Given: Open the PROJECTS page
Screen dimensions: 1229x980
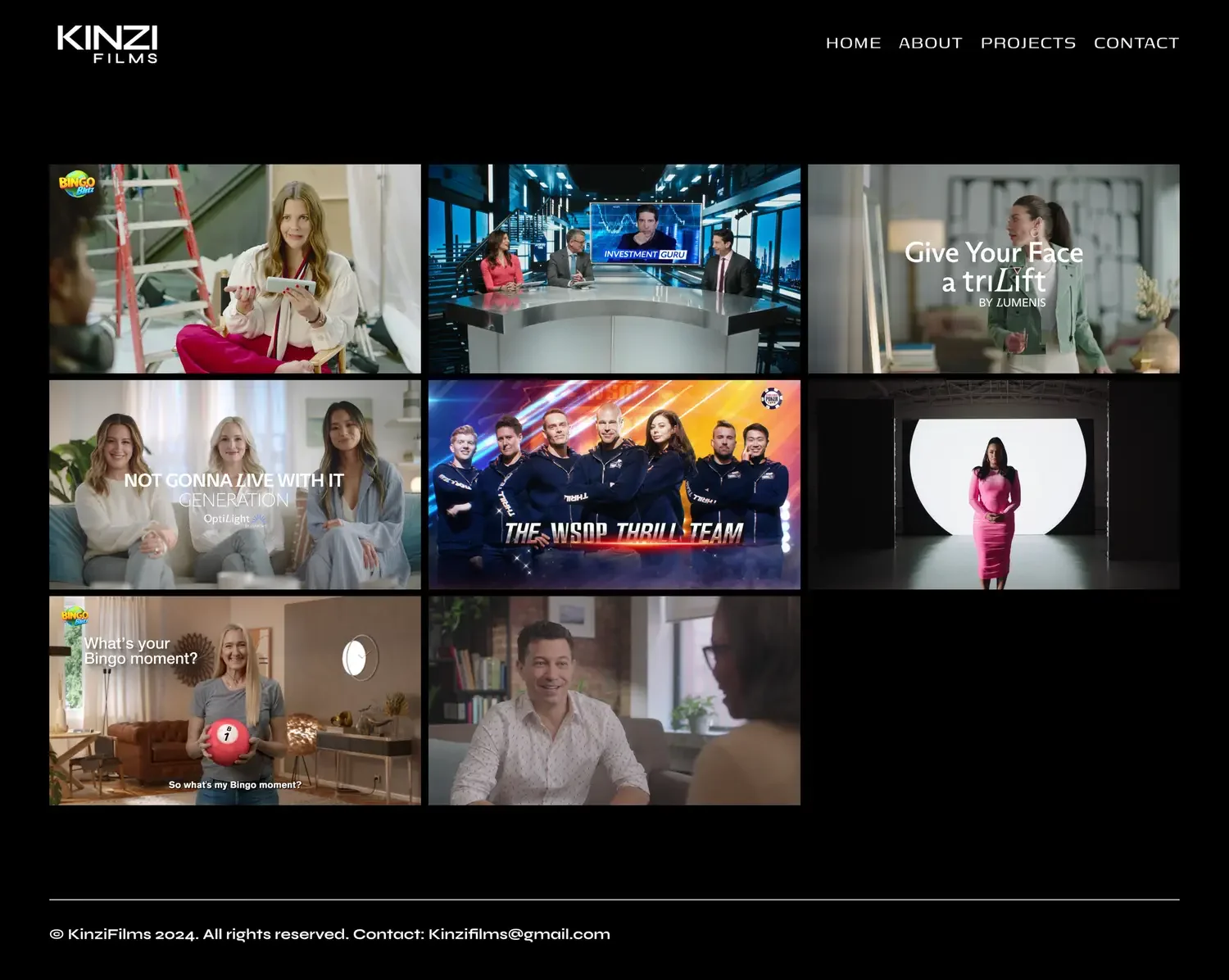Looking at the screenshot, I should coord(1027,43).
